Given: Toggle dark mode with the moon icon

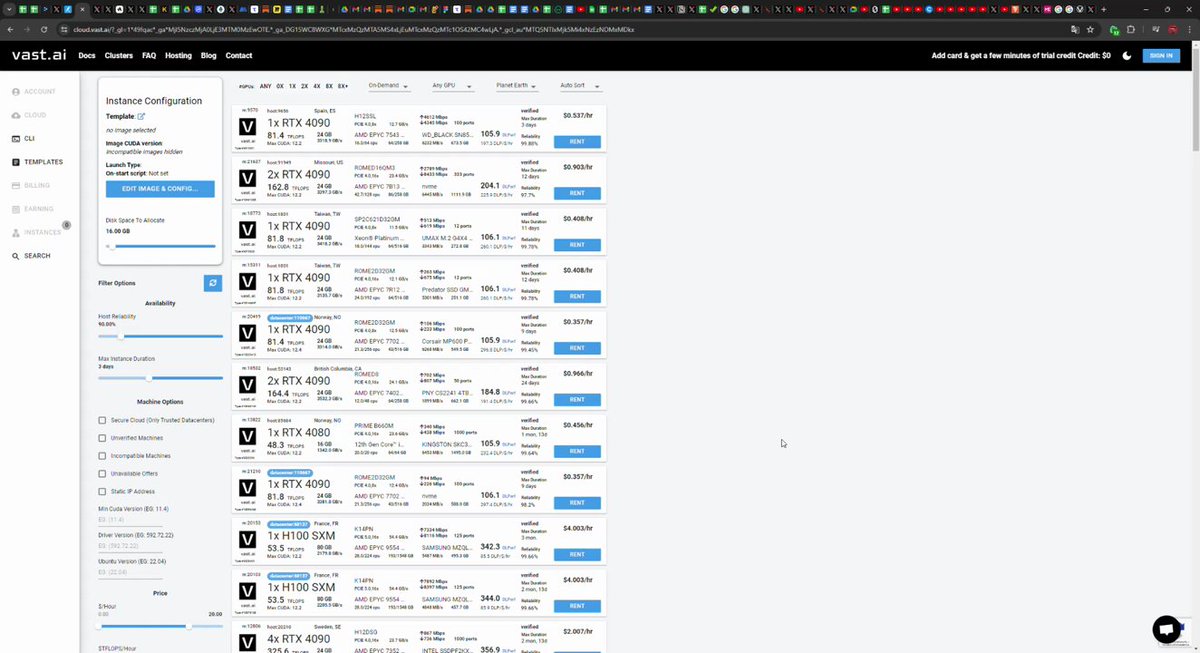Looking at the screenshot, I should pyautogui.click(x=1127, y=56).
